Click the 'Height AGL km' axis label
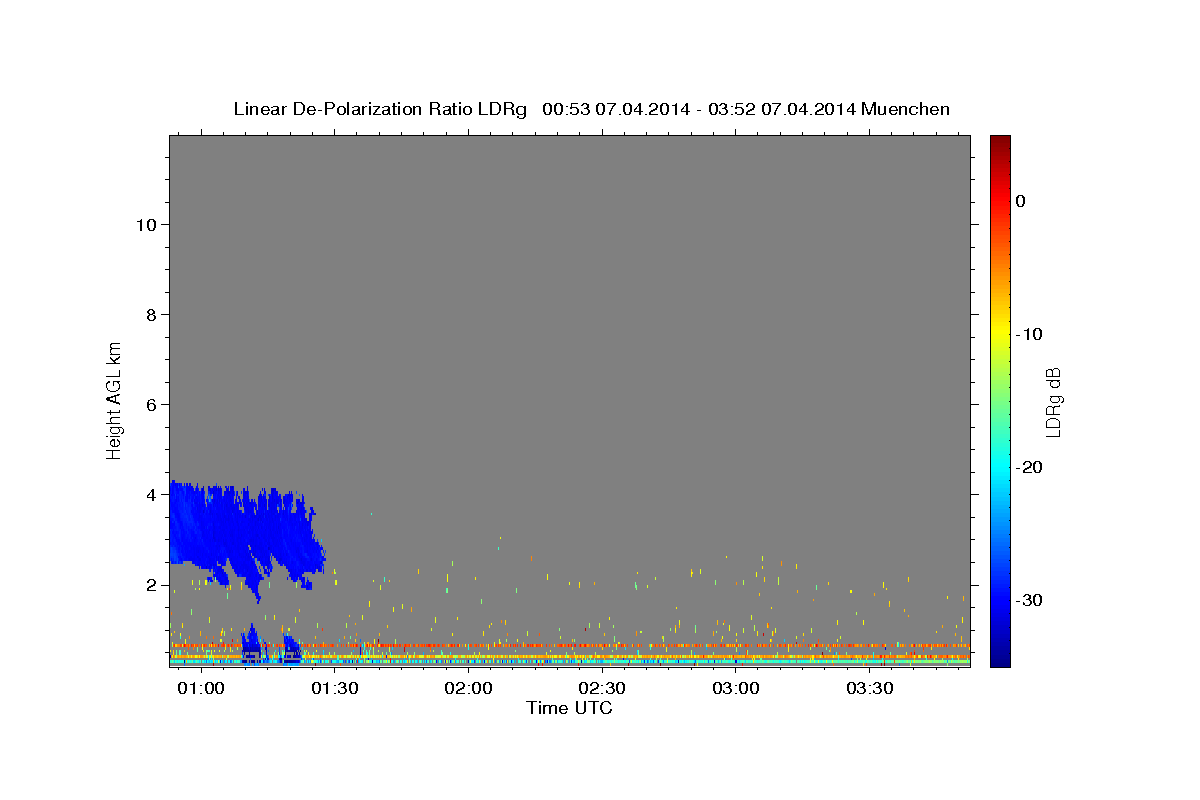Screen dimensions: 1200x800 point(114,400)
